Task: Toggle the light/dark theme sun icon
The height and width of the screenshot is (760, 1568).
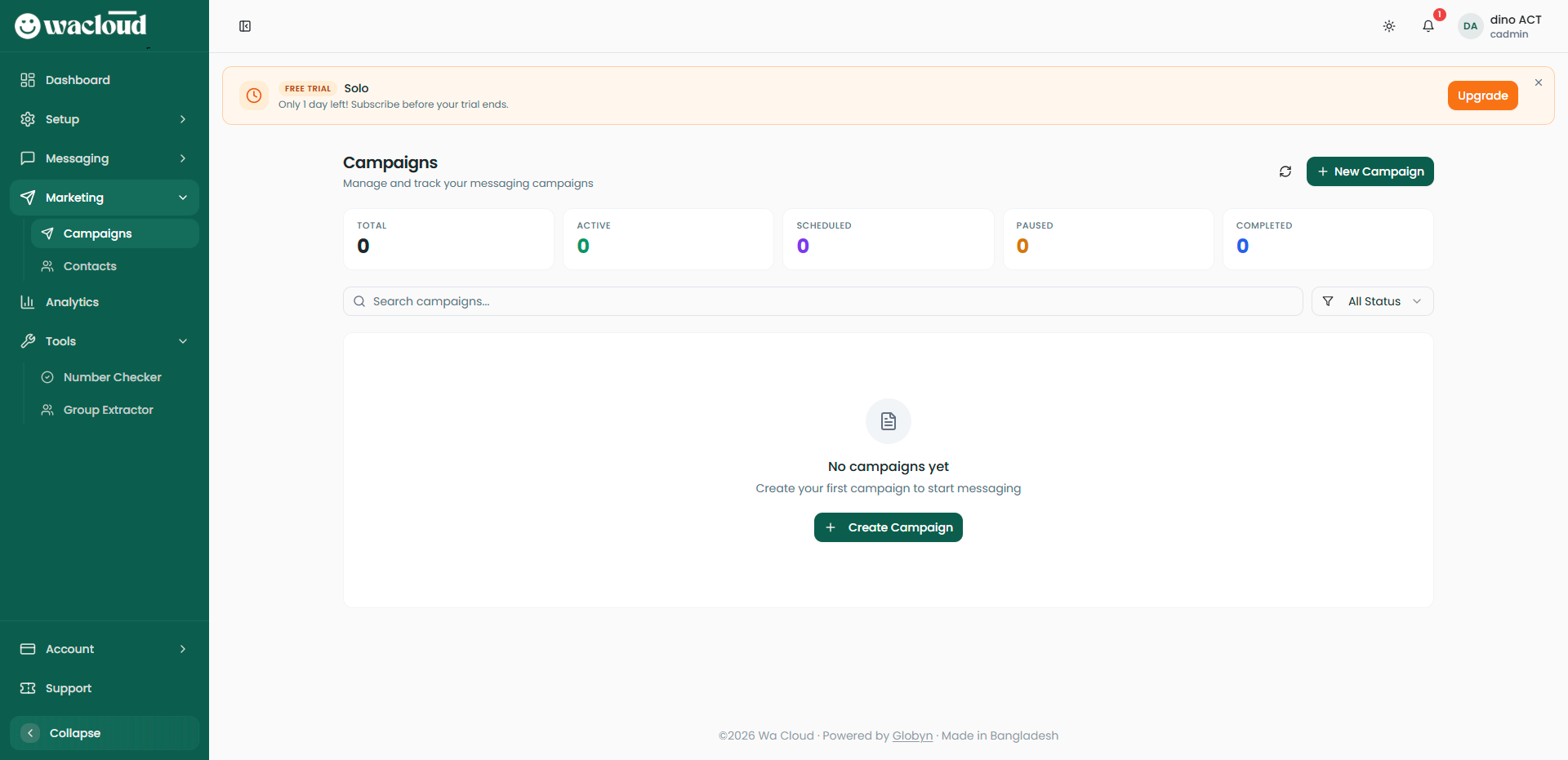Action: [x=1388, y=26]
